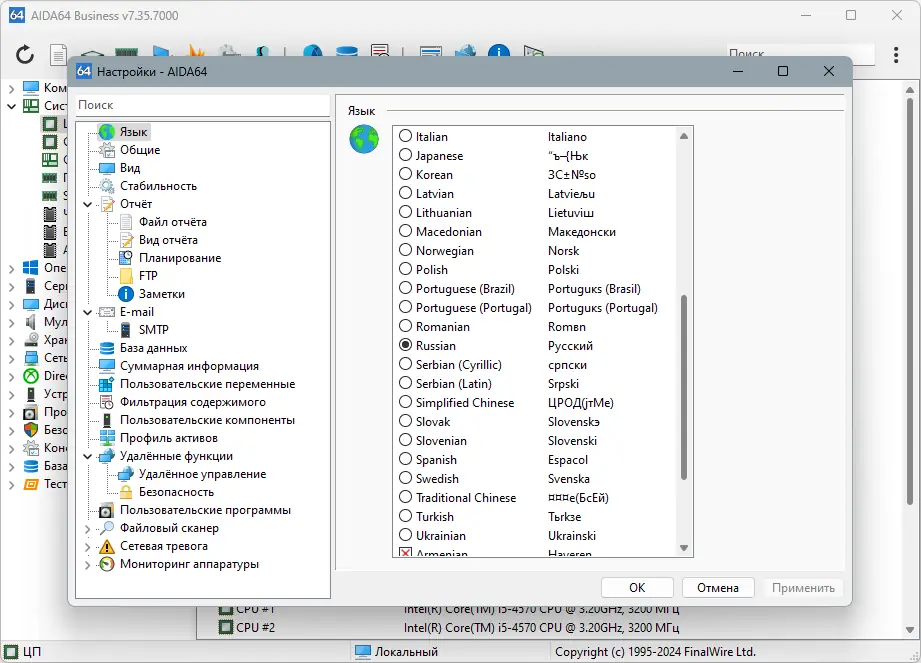Open Стабильность gear icon
Screen dimensions: 921x663
tap(107, 186)
